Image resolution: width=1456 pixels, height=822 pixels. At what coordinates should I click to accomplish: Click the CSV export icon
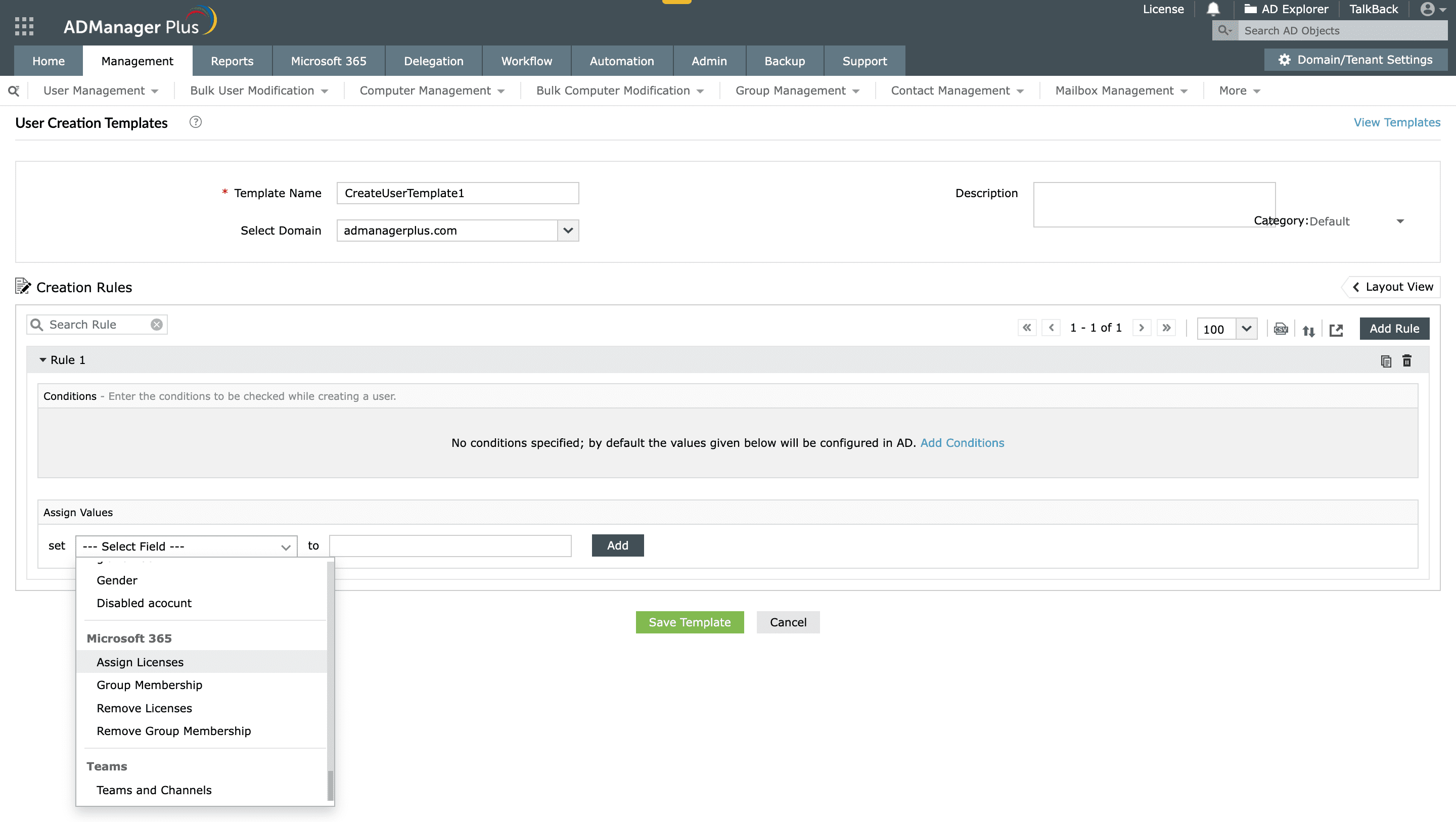1281,329
